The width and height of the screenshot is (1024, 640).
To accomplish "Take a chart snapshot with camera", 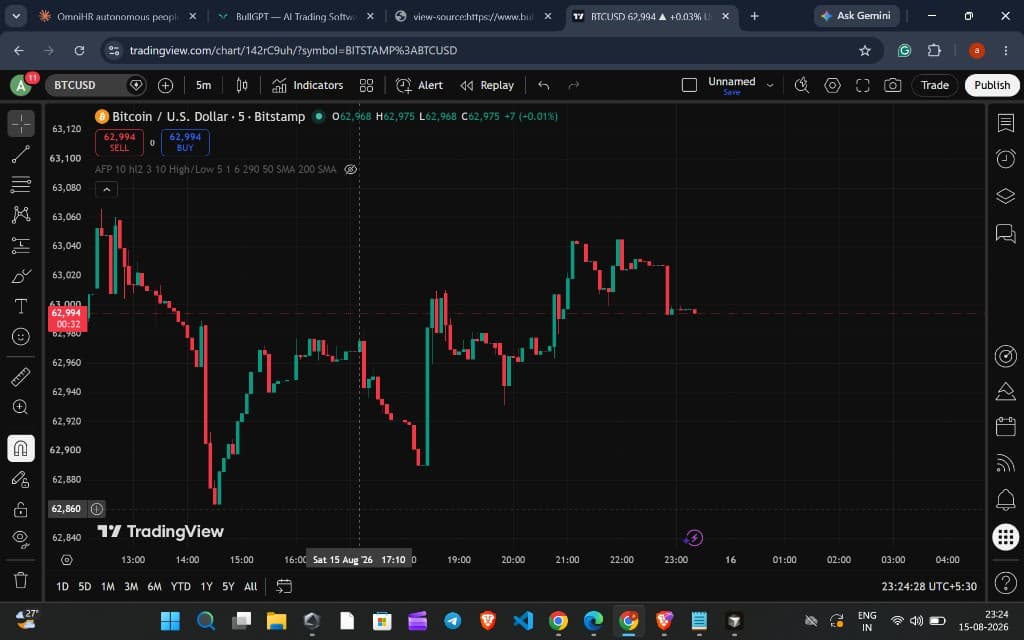I will click(893, 85).
